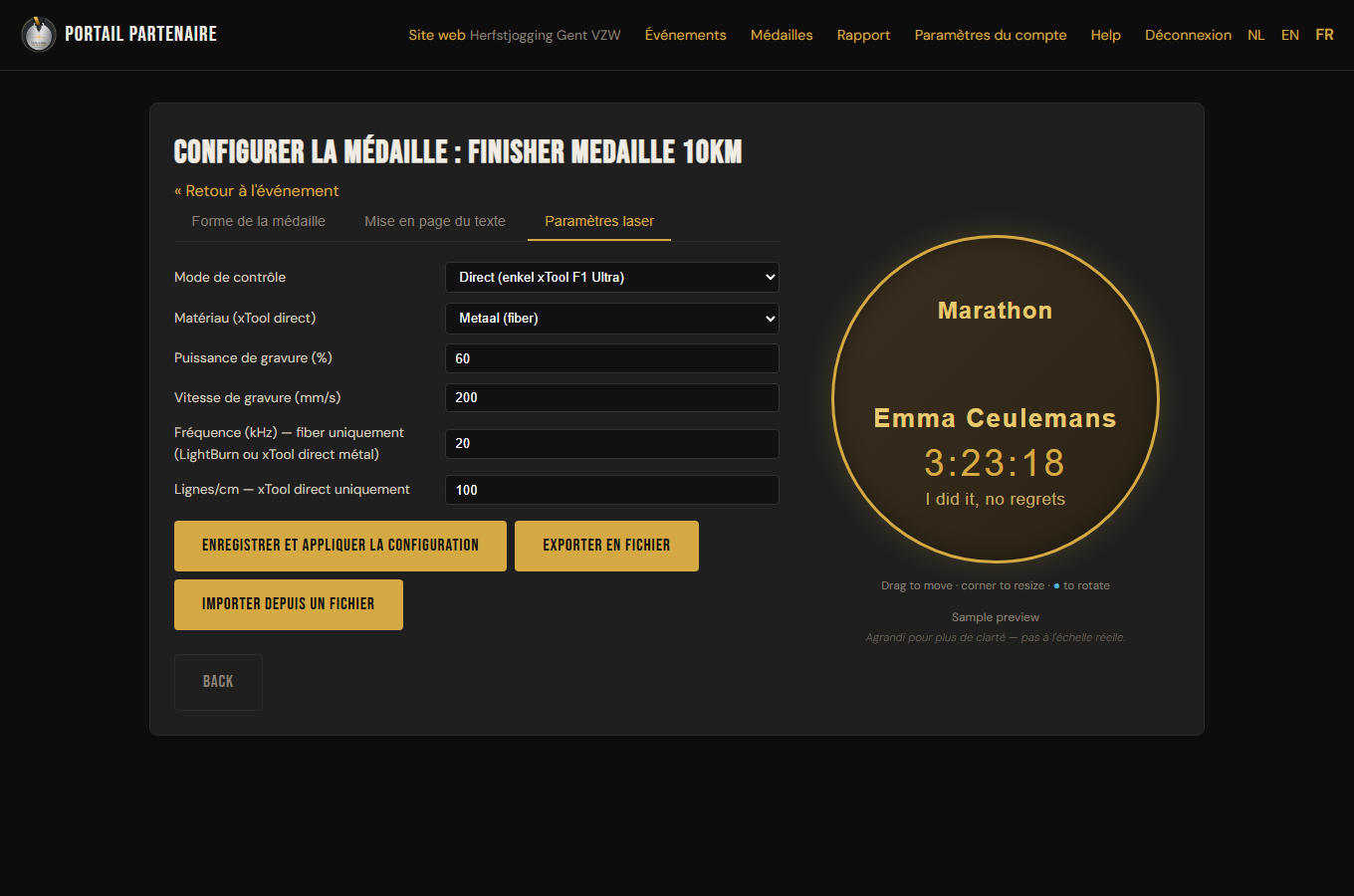The width and height of the screenshot is (1354, 896).
Task: Focus the Puissance de gravure field
Action: [611, 358]
